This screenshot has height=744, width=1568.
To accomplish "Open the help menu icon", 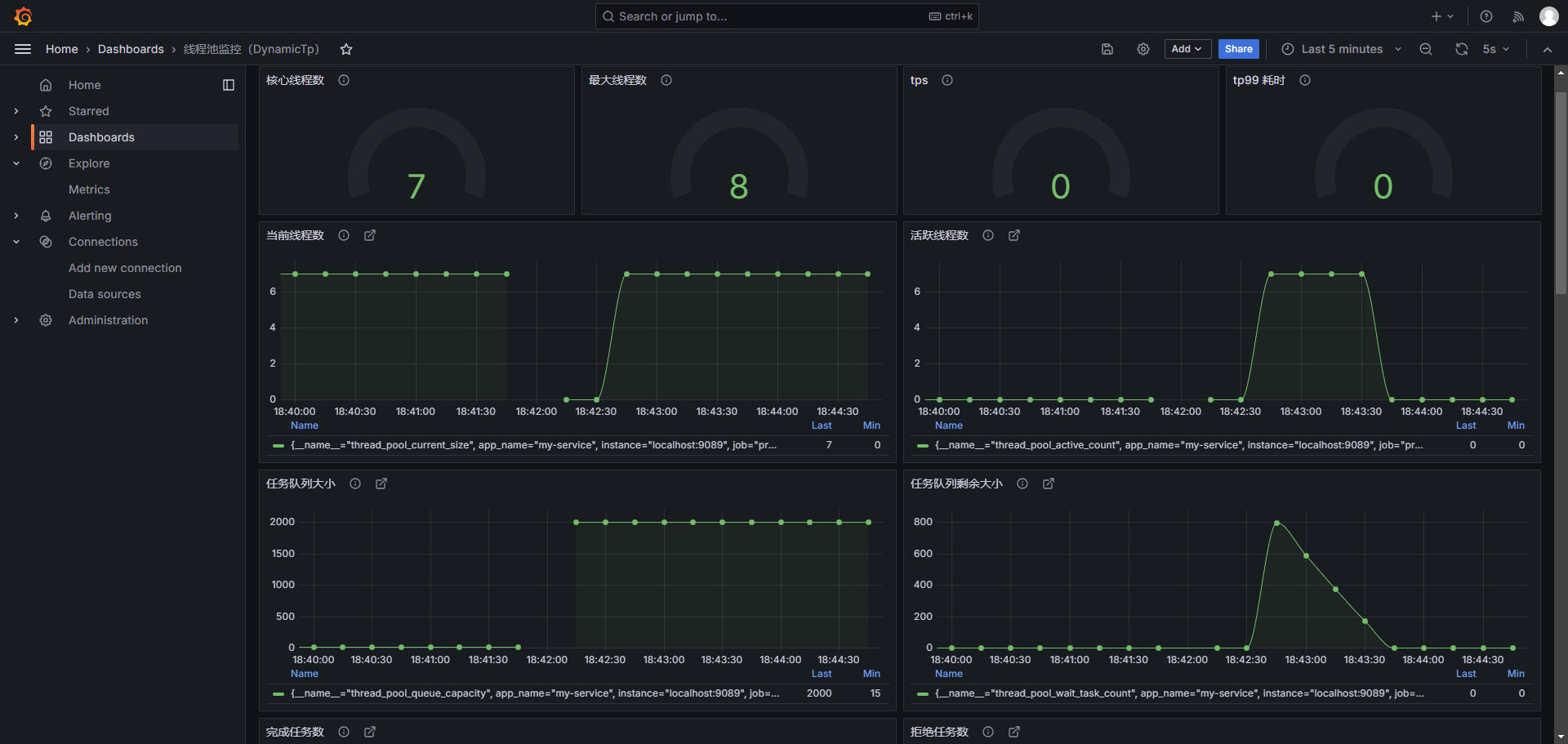I will (1486, 16).
